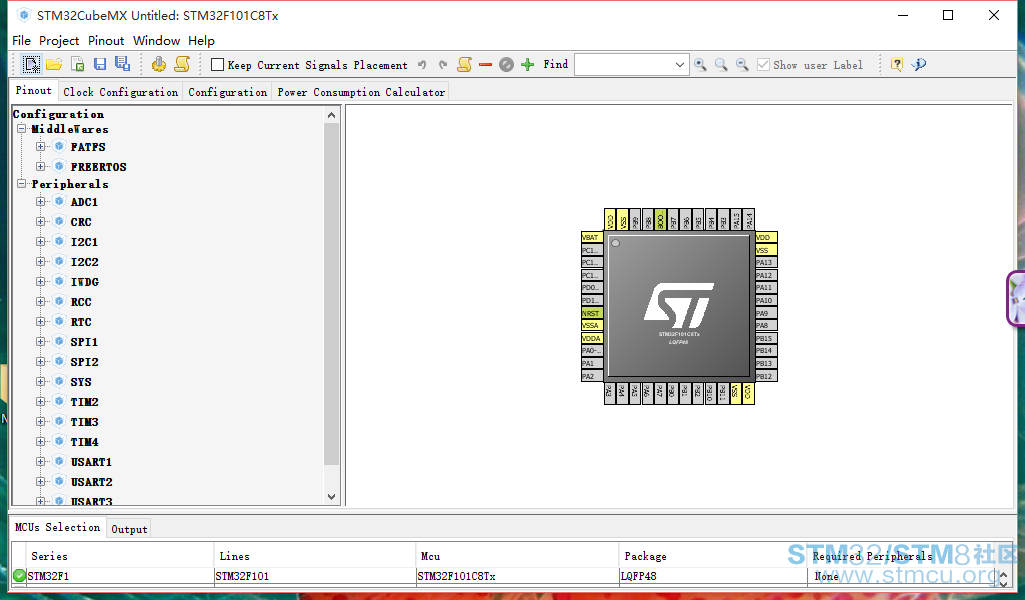1025x600 pixels.
Task: Click the LQFP48 package table cell
Action: pos(713,576)
